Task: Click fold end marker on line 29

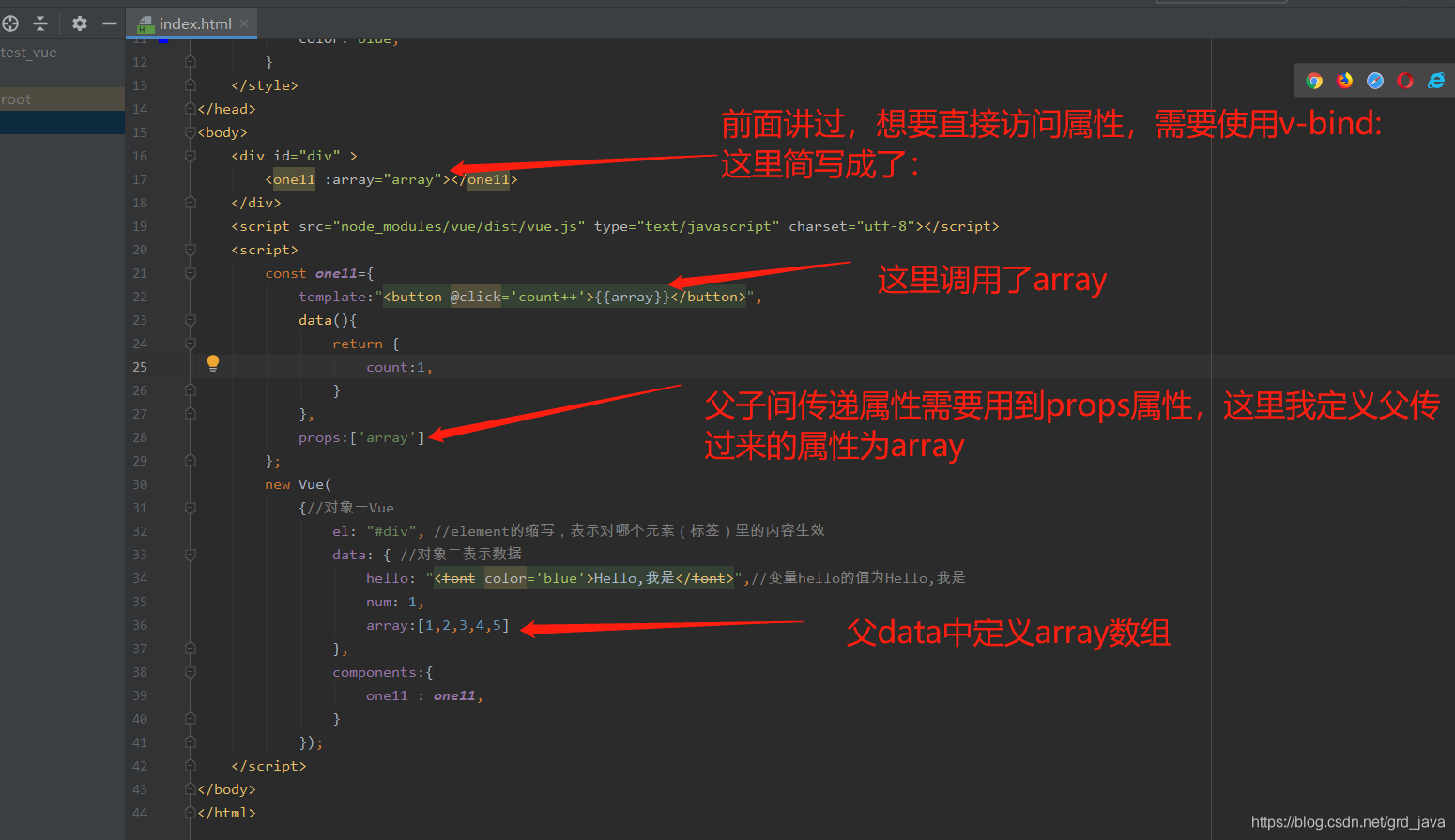Action: coord(191,461)
